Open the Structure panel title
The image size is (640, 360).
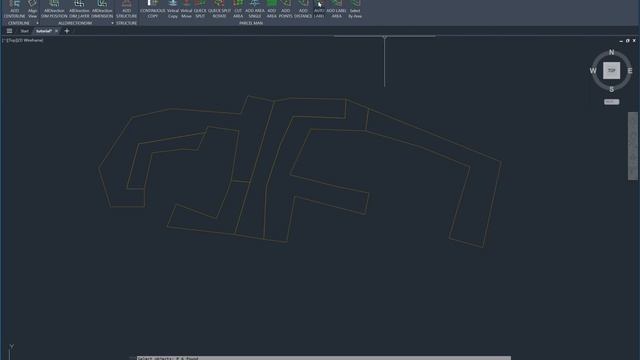(x=127, y=23)
